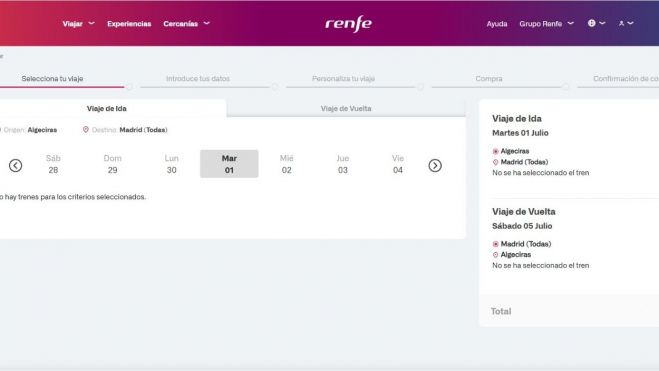659x371 pixels.
Task: Expand the Grupo Renfe dropdown
Action: (546, 24)
